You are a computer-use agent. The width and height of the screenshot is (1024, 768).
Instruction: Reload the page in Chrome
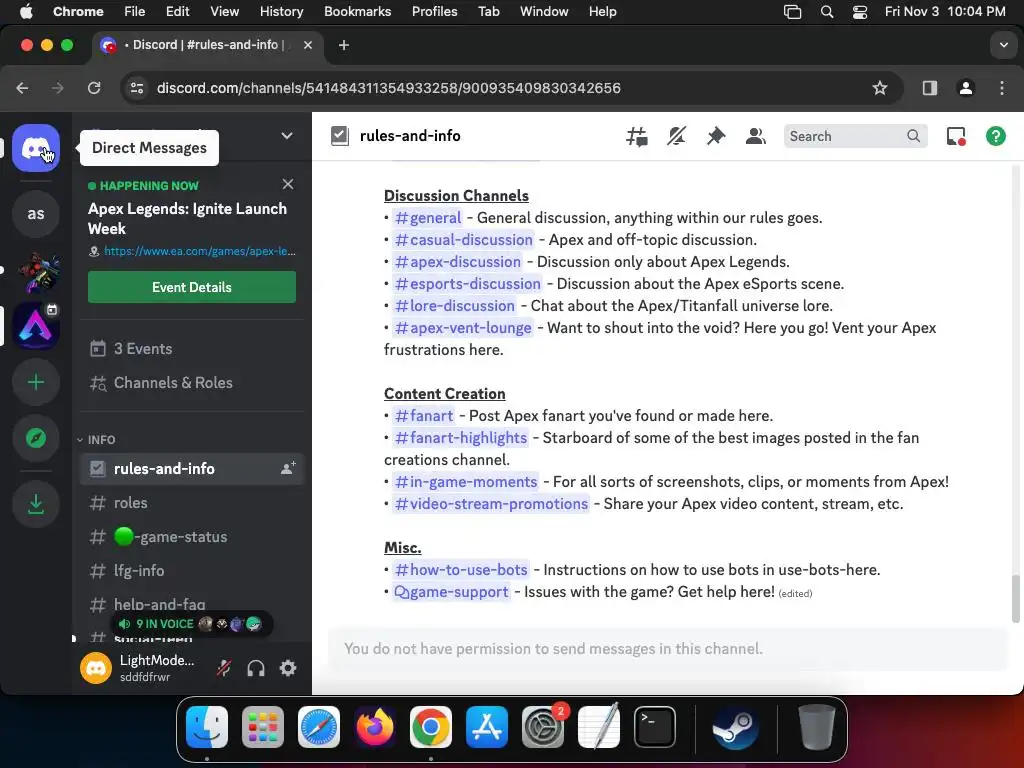(x=94, y=88)
